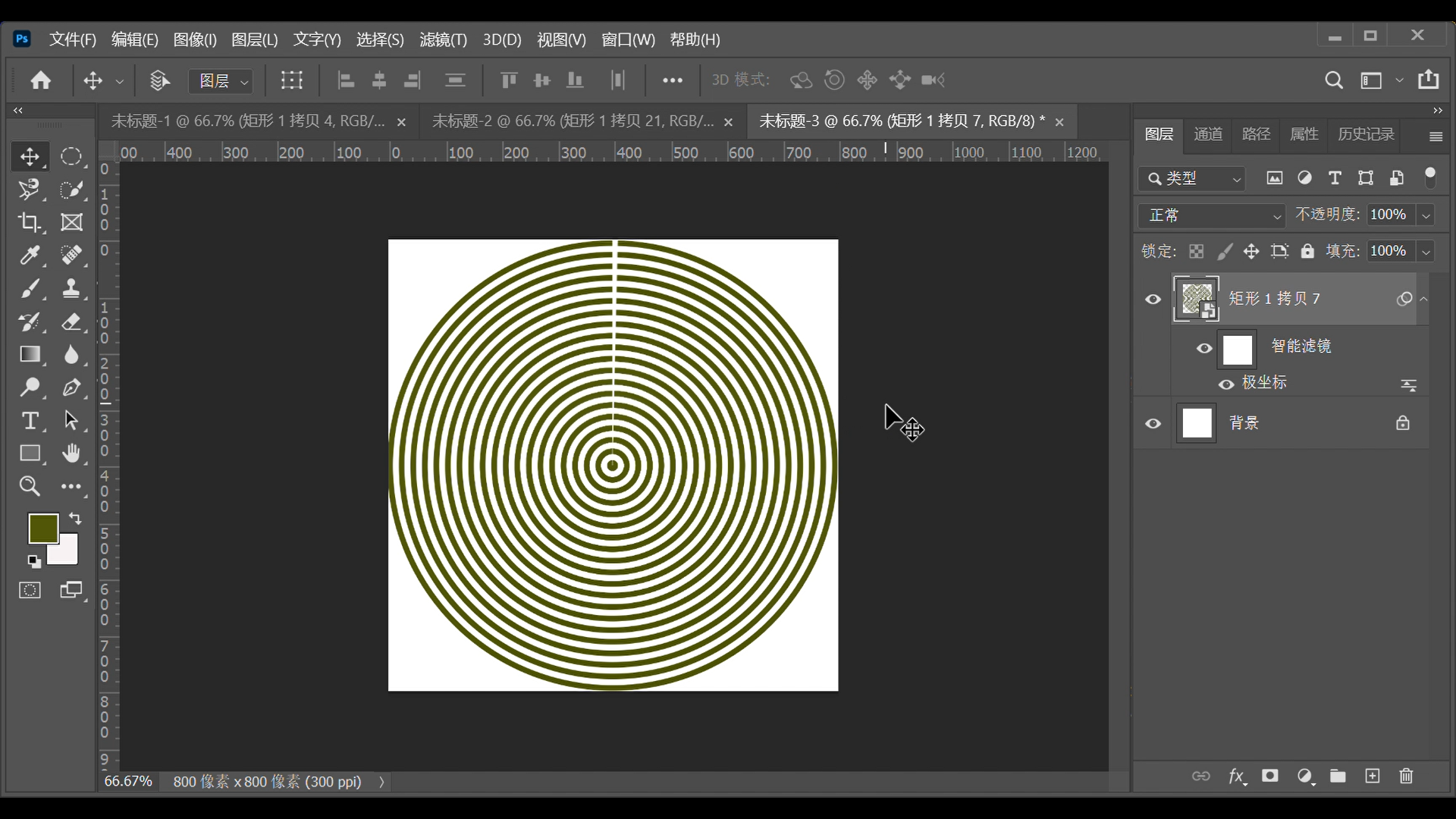Click the Home icon in options bar

[x=41, y=80]
